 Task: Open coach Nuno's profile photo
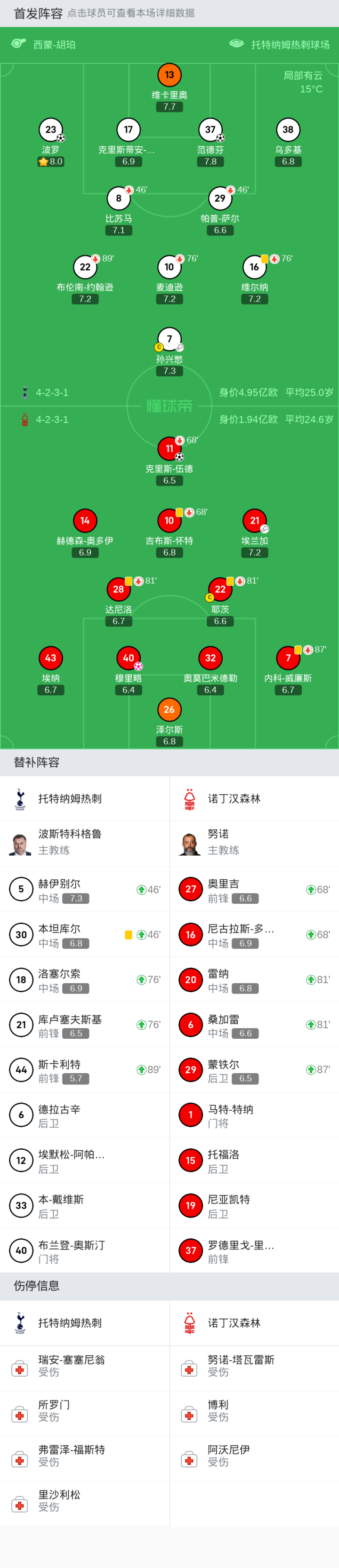[190, 844]
